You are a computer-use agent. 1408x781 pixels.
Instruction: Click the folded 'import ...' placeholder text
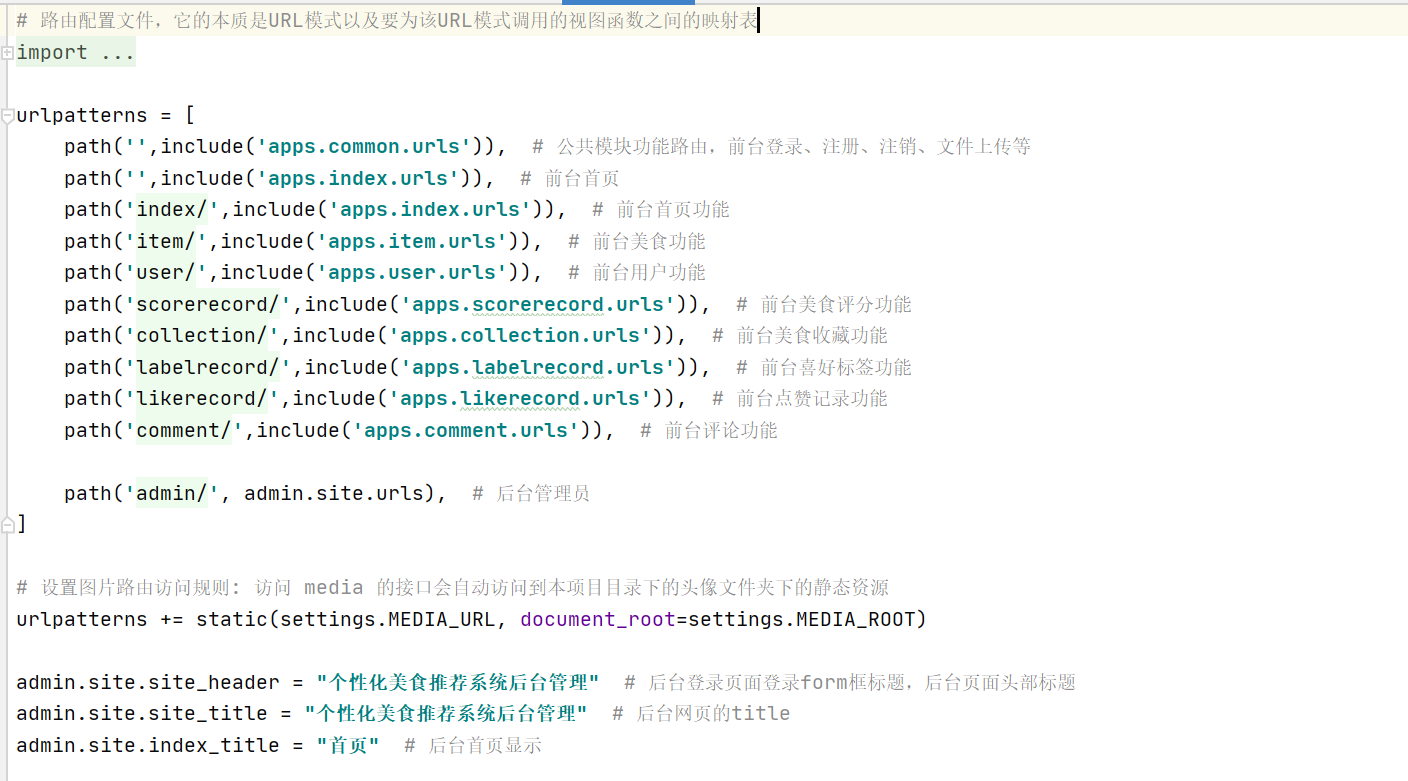(76, 52)
